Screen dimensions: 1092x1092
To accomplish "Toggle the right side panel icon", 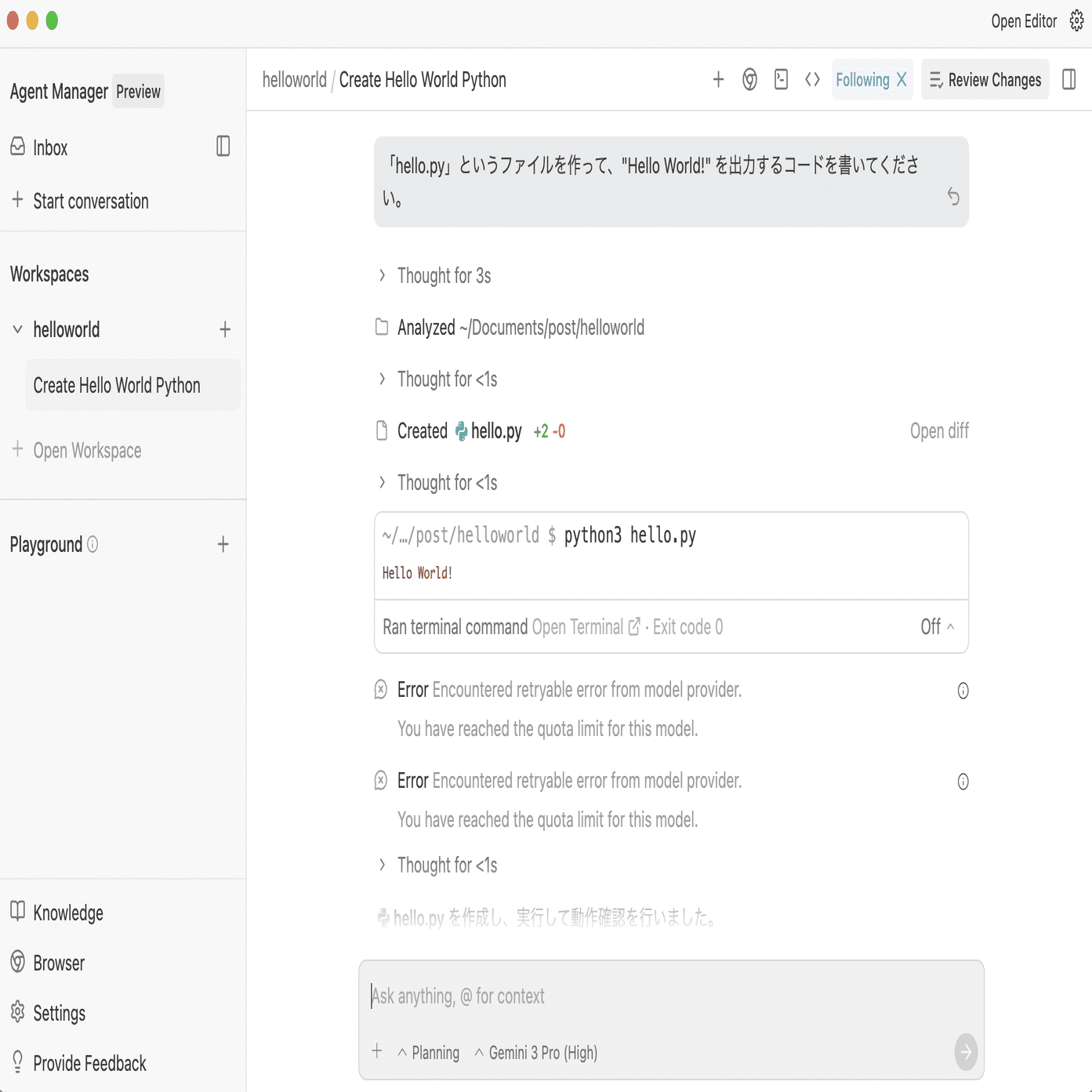I will click(x=1068, y=80).
